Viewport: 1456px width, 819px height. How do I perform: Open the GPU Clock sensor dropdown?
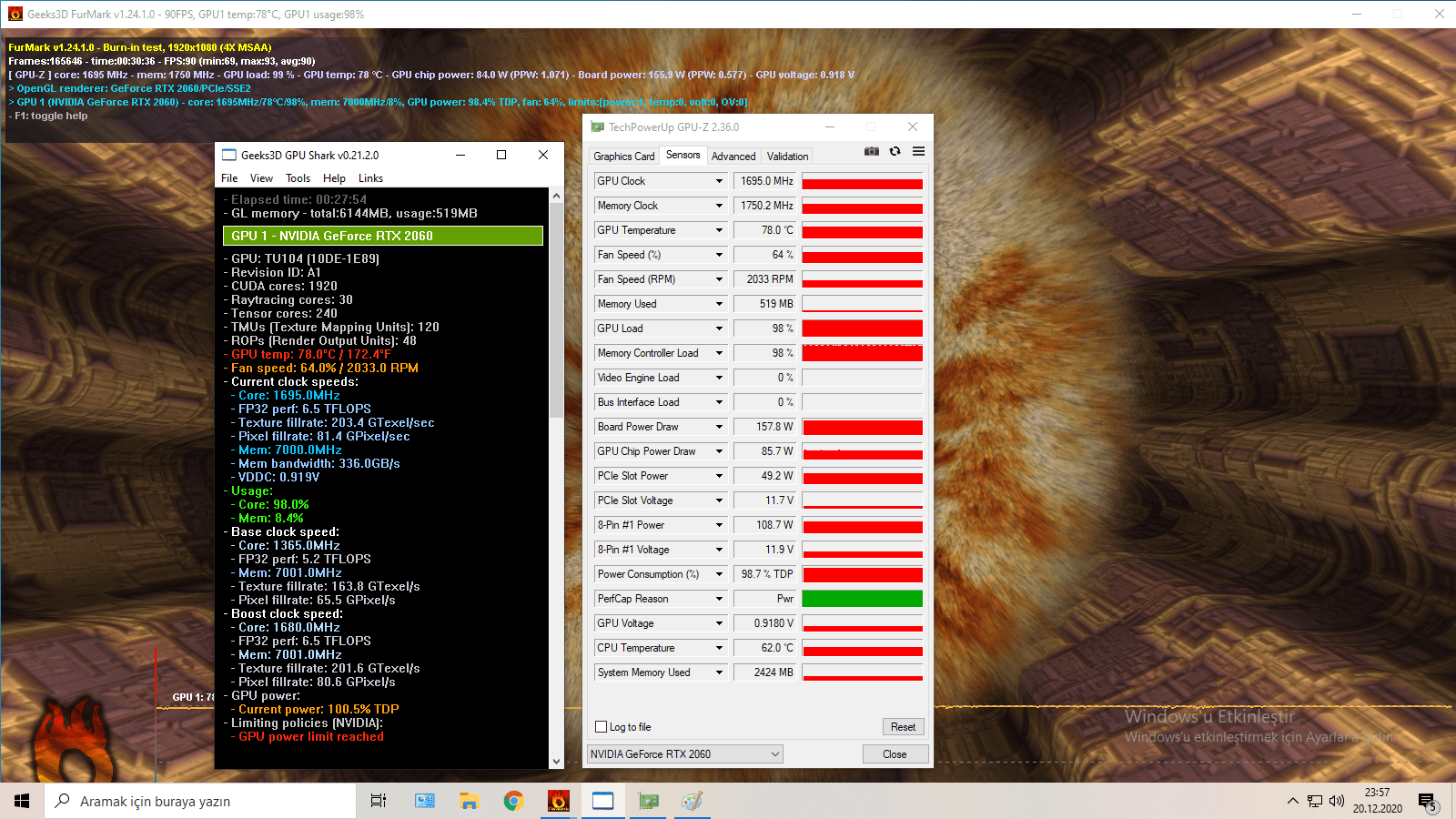pos(719,181)
